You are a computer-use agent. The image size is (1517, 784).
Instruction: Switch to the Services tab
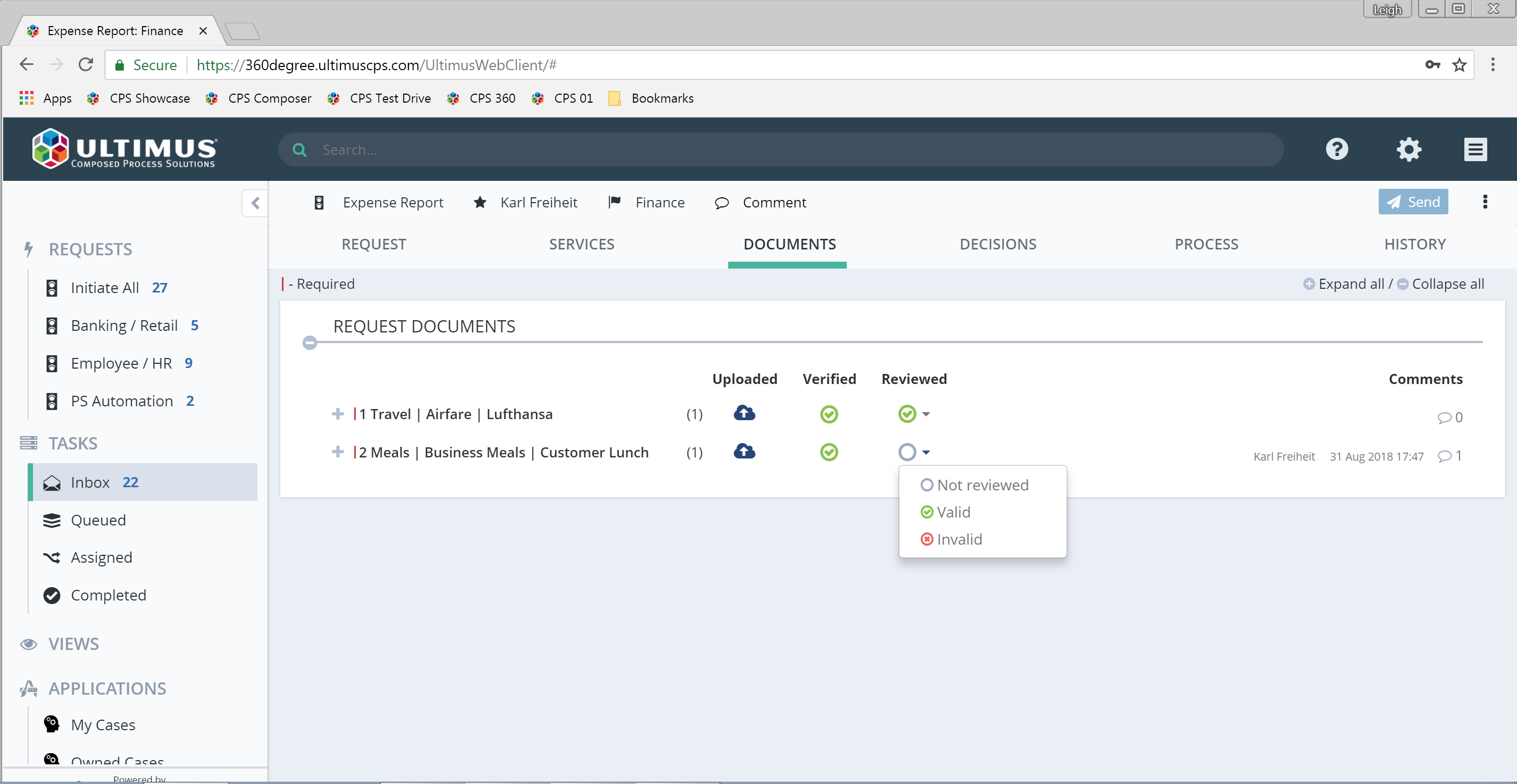pos(581,245)
